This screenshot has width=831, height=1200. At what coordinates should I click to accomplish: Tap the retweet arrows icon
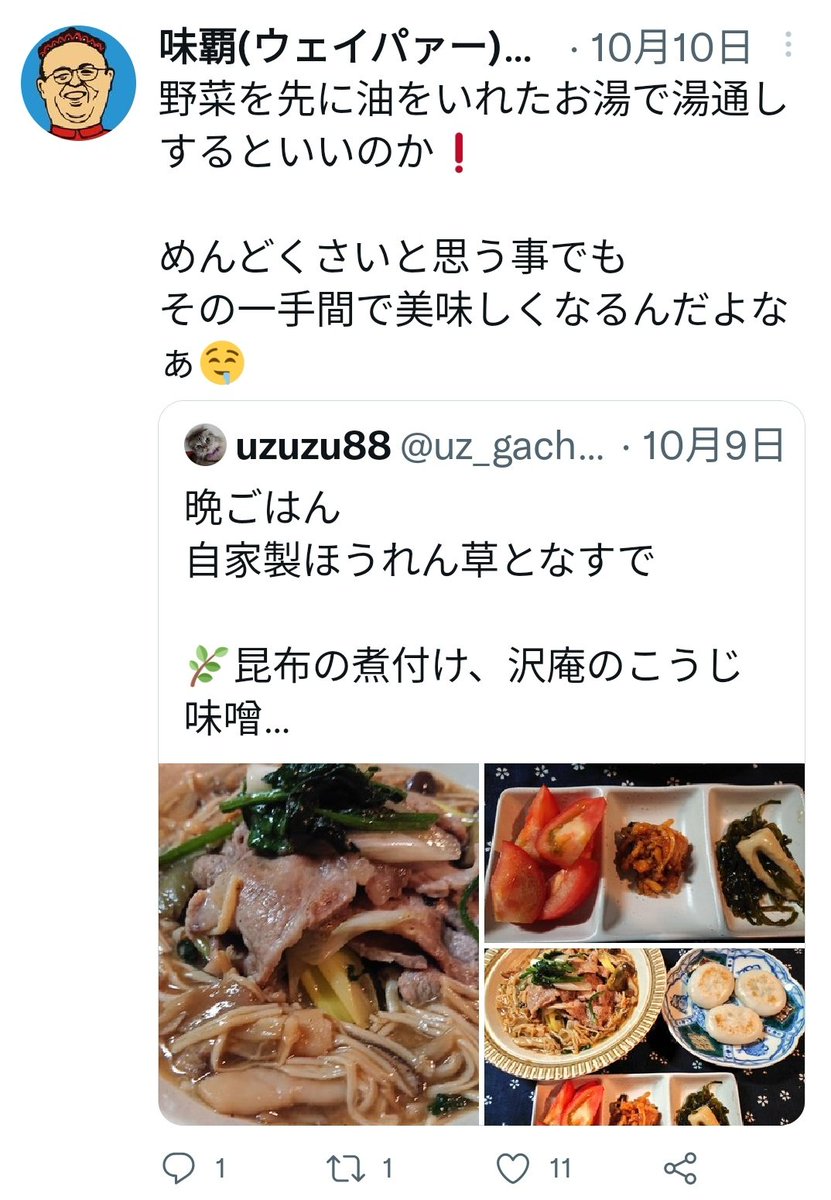pyautogui.click(x=344, y=1167)
